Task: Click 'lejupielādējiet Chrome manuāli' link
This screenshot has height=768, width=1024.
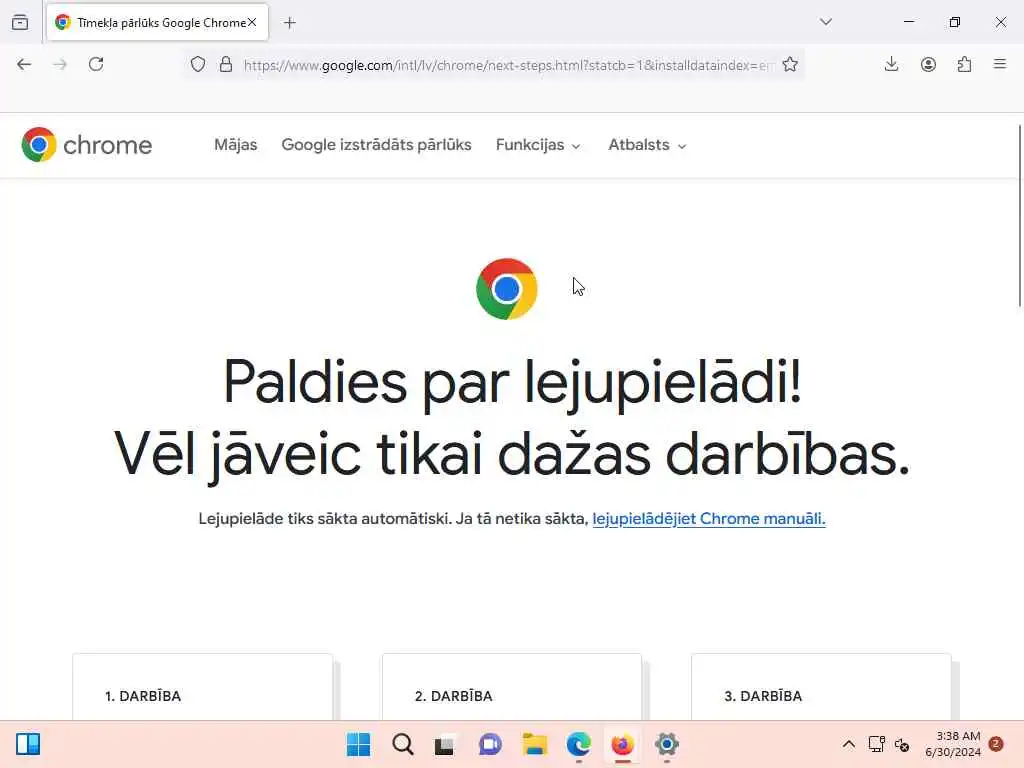Action: pyautogui.click(x=709, y=519)
